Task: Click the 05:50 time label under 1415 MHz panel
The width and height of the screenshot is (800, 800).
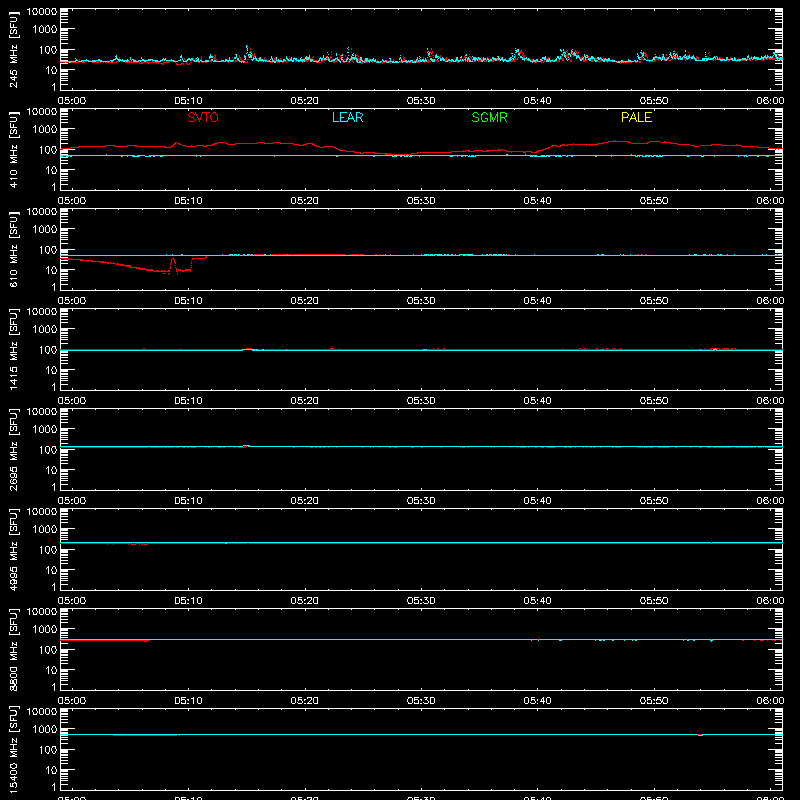Action: [654, 401]
